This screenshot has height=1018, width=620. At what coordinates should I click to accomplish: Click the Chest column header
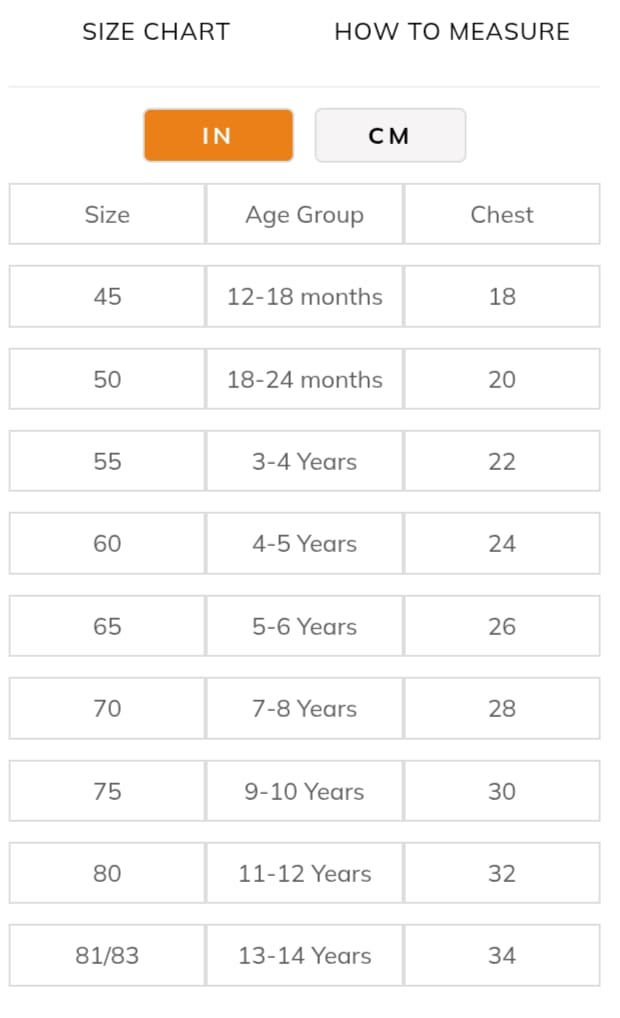pos(502,214)
